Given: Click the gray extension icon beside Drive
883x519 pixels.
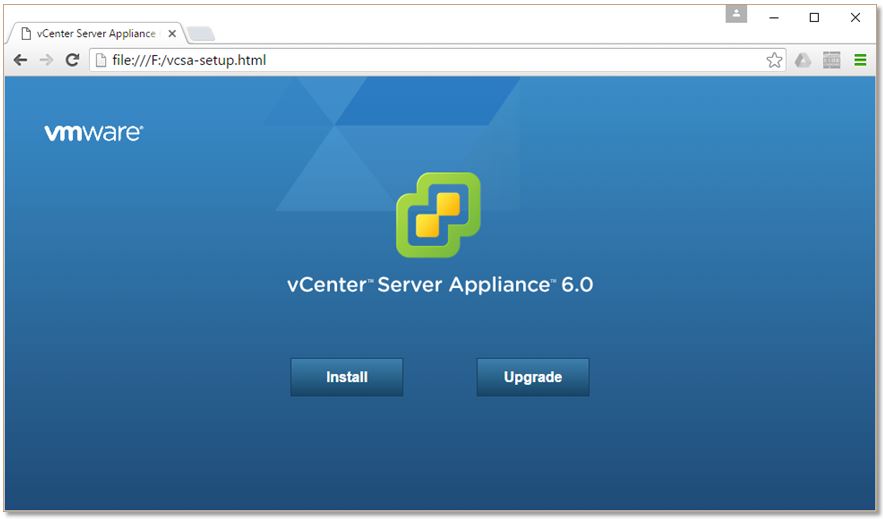Looking at the screenshot, I should tap(832, 60).
